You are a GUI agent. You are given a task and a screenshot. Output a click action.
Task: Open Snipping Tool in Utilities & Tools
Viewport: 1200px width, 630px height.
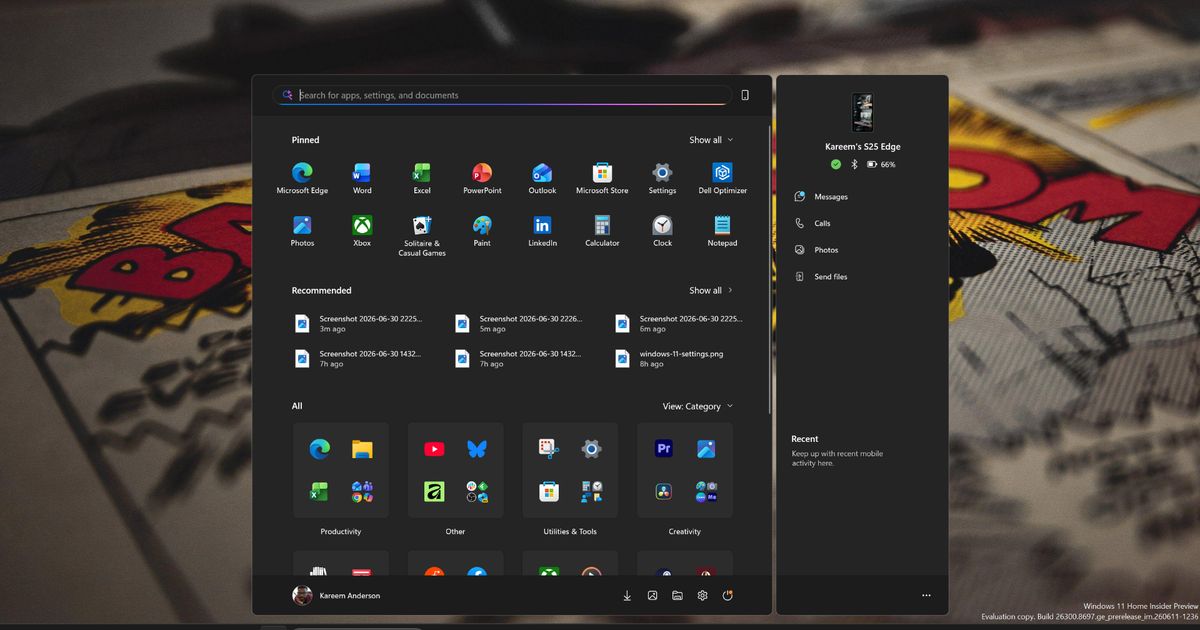pos(548,449)
